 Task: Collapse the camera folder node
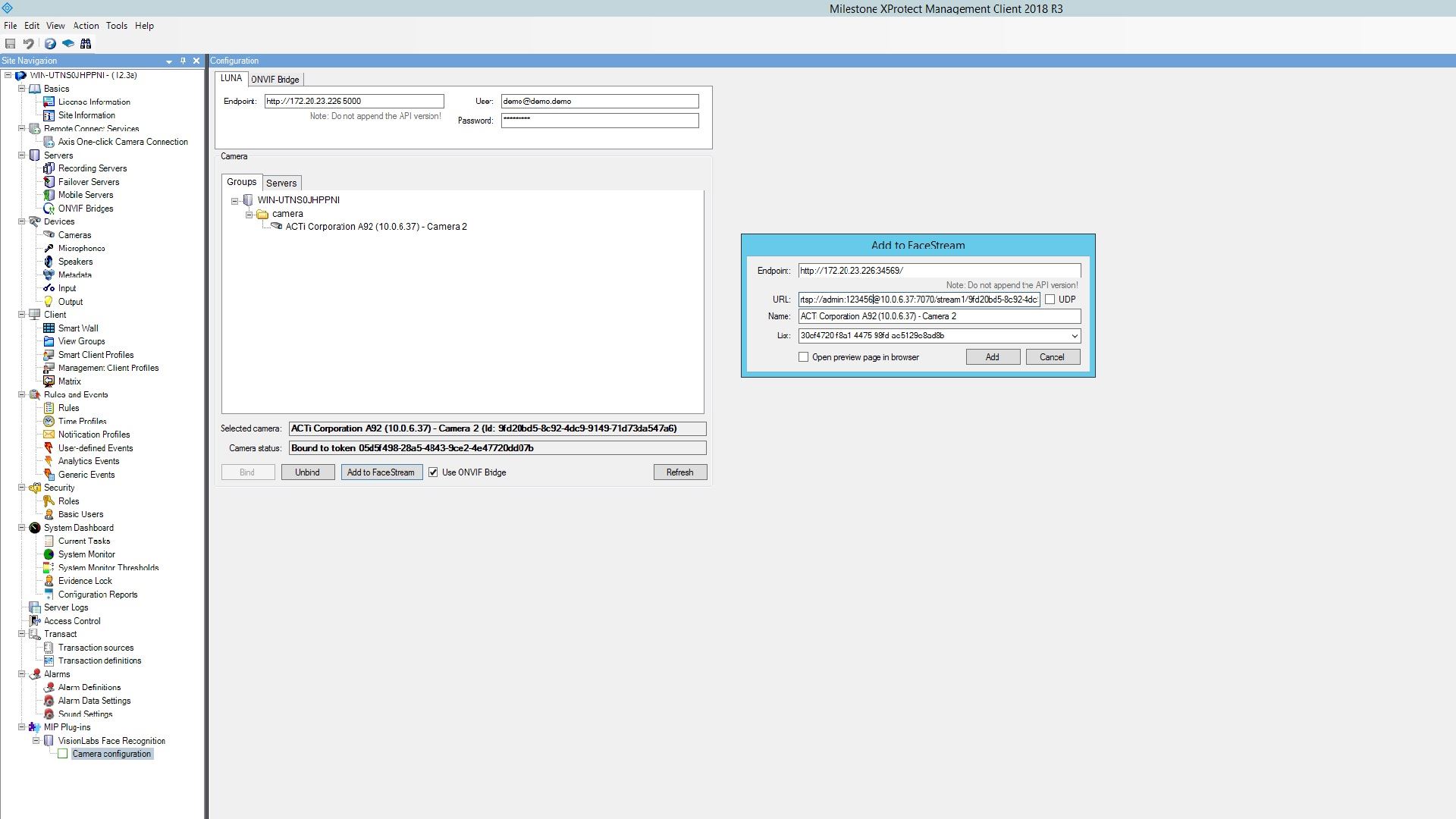pyautogui.click(x=249, y=215)
